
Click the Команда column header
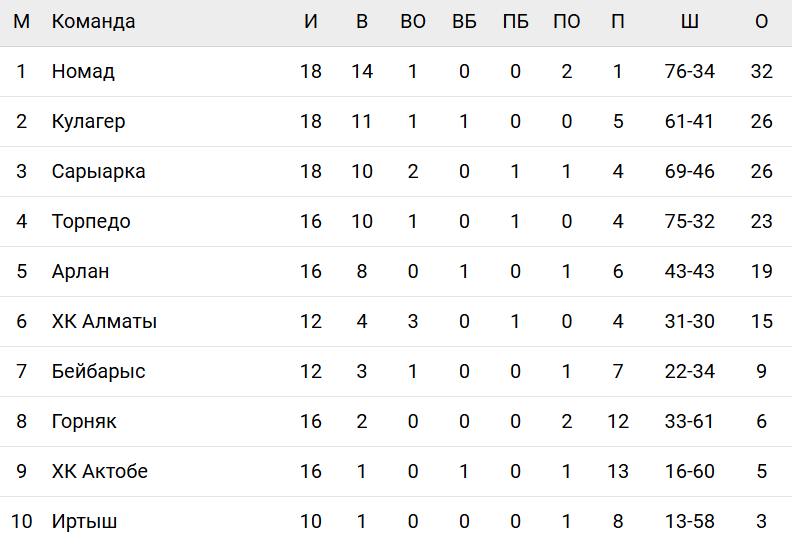(93, 22)
